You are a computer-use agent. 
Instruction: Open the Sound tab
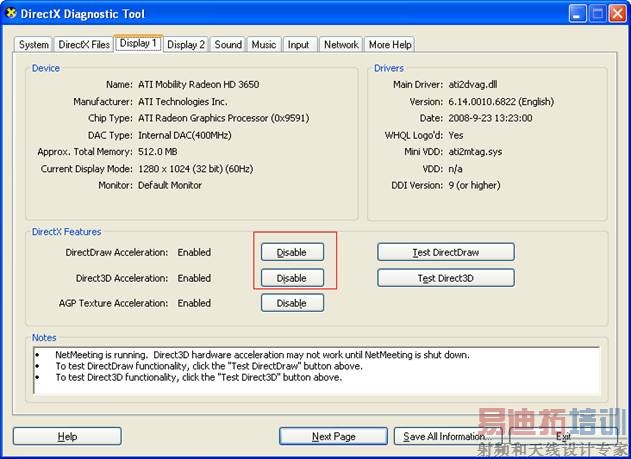(228, 45)
